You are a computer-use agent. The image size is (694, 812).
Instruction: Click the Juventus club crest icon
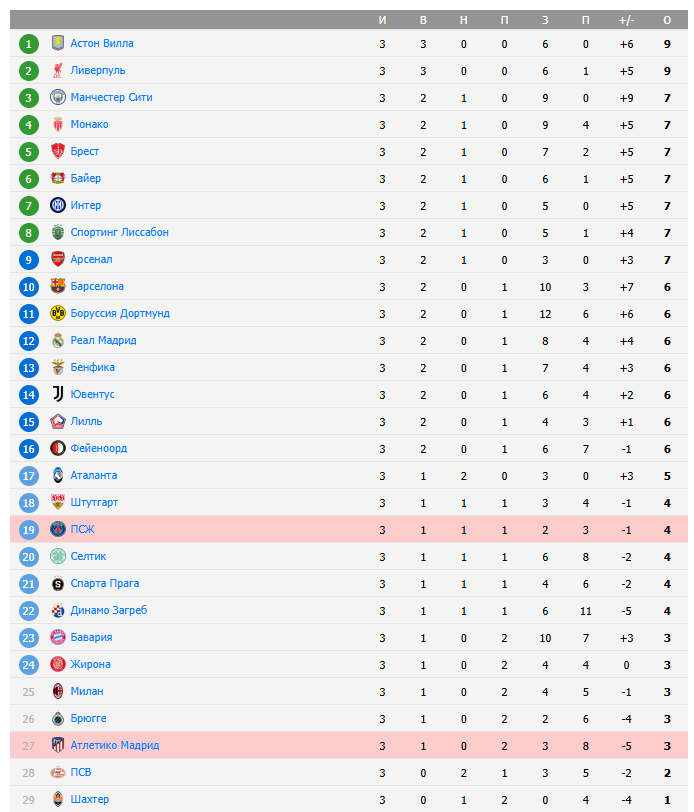(x=58, y=394)
